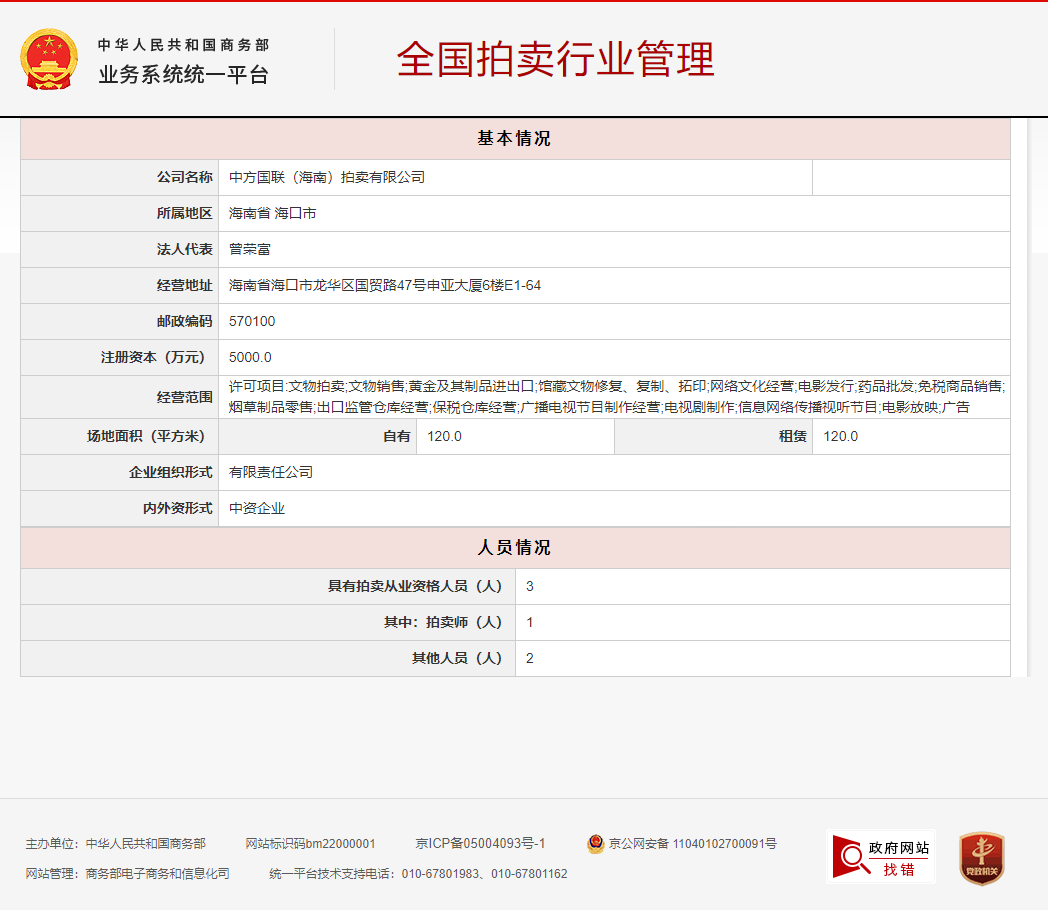Click the national emblem logo in header
This screenshot has width=1048, height=910.
point(48,60)
